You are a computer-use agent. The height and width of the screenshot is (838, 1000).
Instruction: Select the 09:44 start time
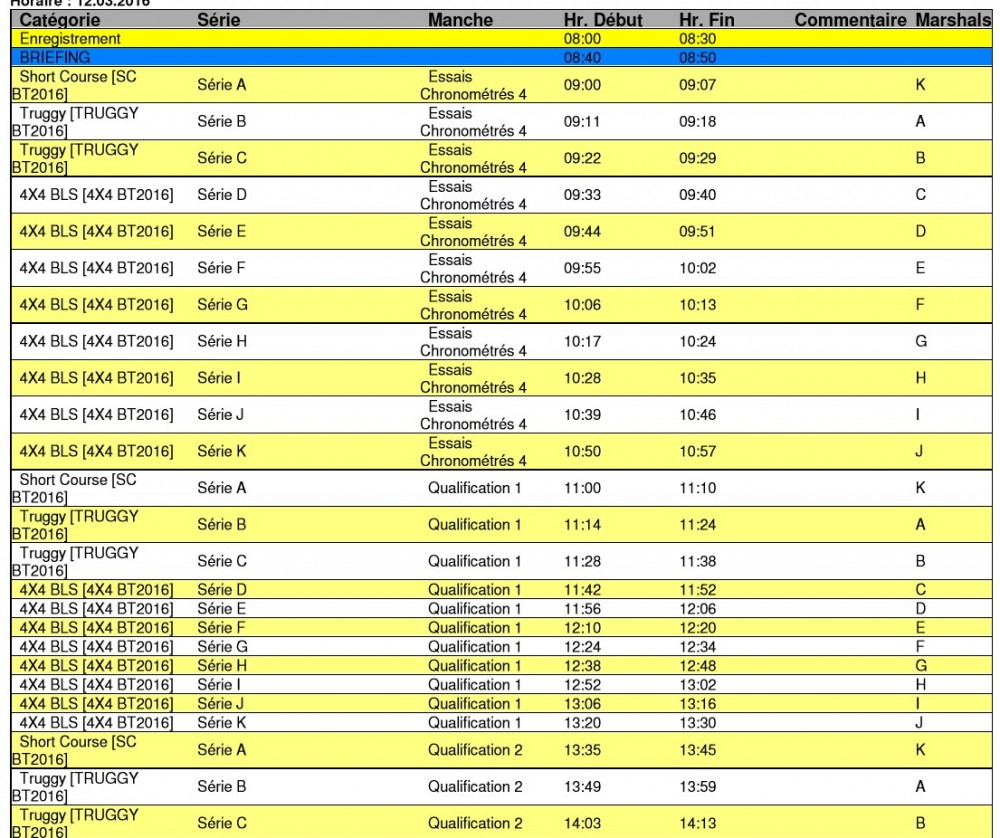pyautogui.click(x=582, y=232)
